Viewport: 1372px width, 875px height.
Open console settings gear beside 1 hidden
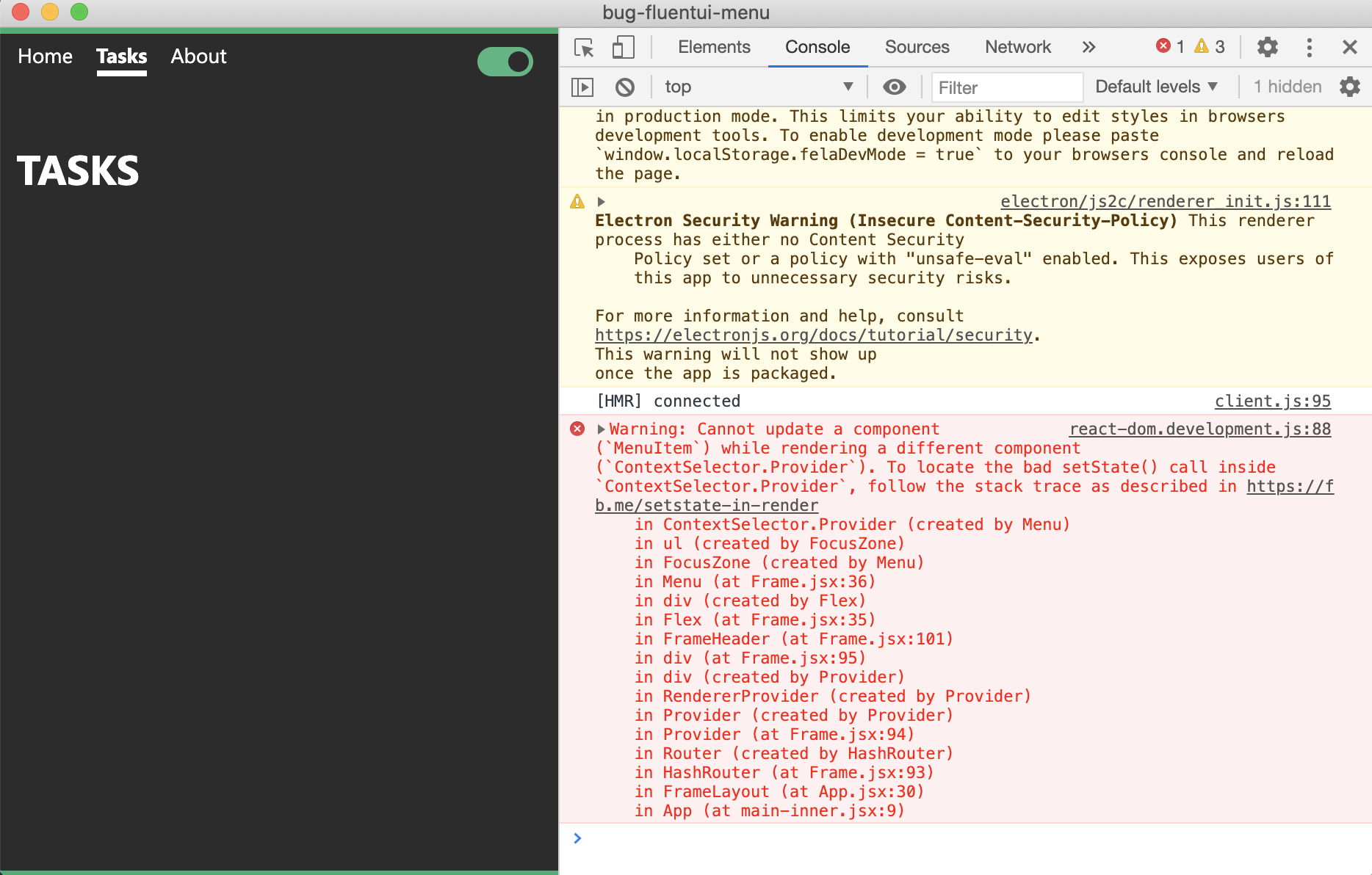pos(1351,87)
